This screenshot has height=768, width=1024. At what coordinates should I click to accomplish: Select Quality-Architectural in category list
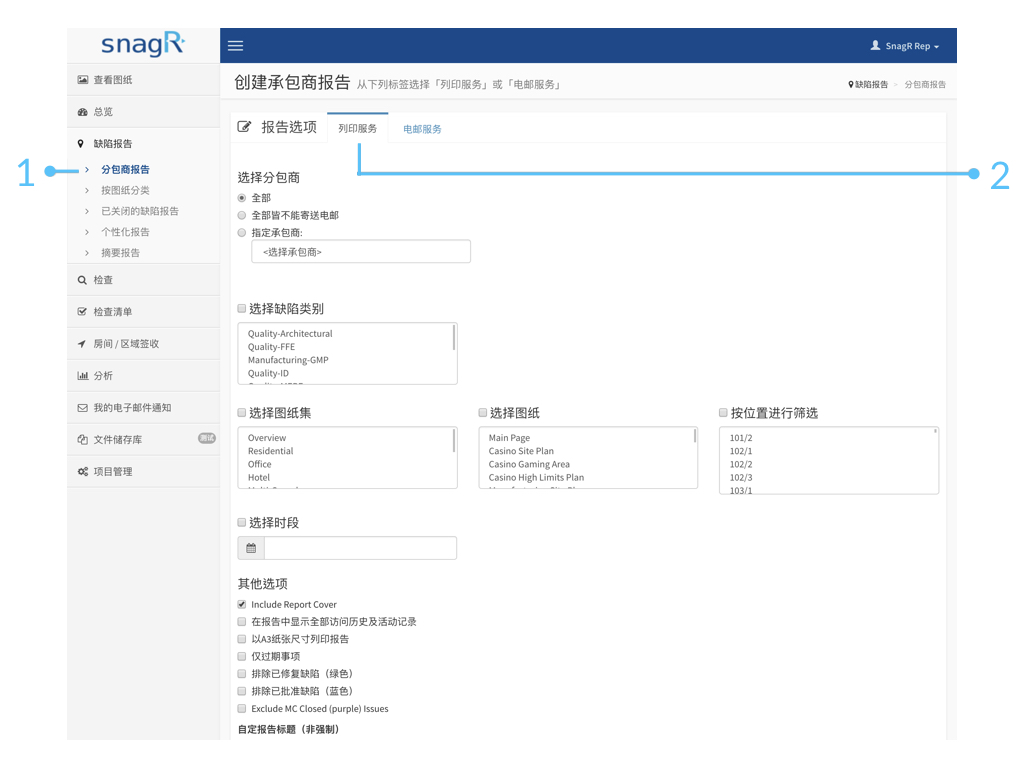pyautogui.click(x=290, y=334)
